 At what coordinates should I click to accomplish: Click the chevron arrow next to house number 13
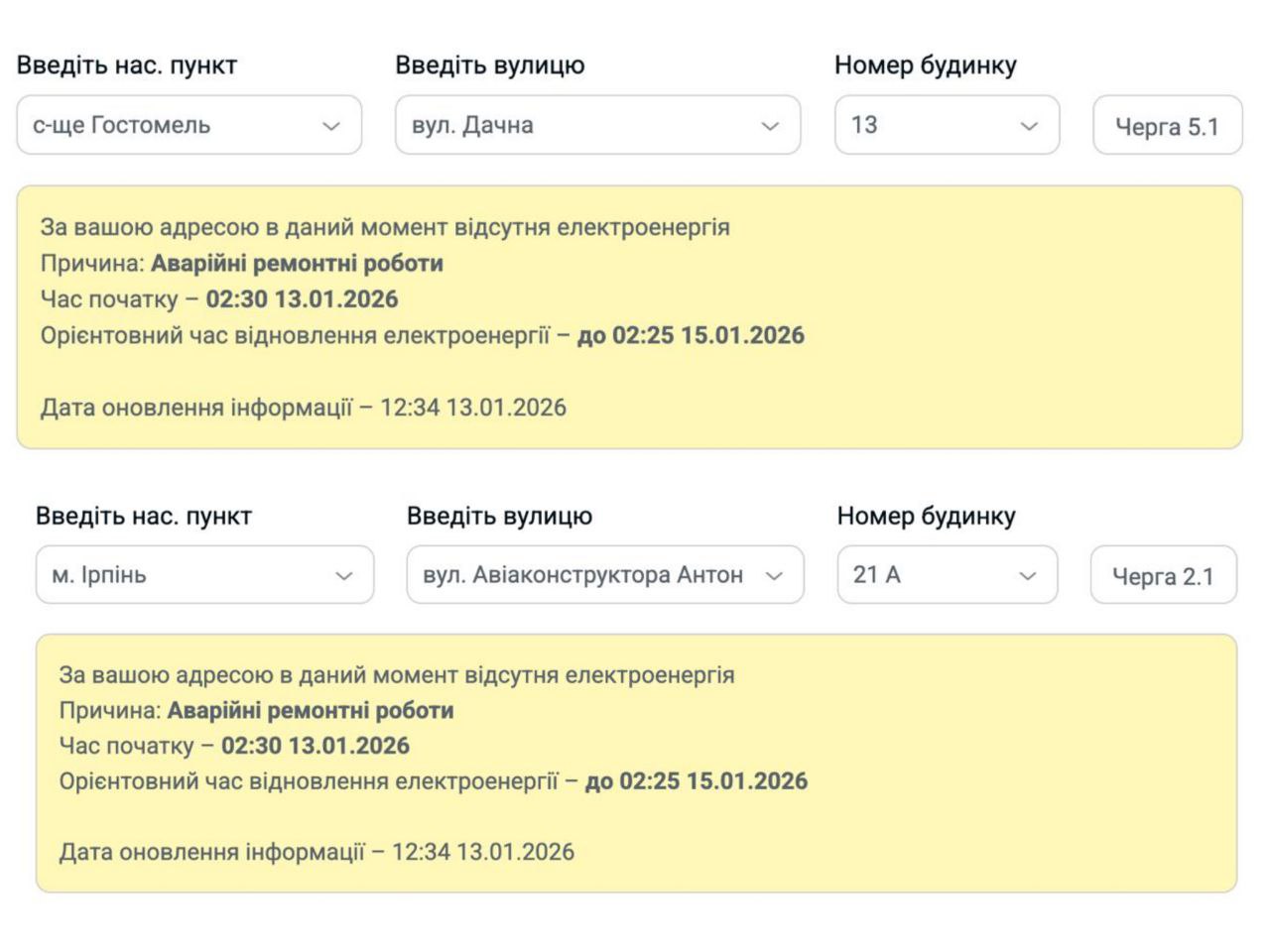(x=1029, y=126)
